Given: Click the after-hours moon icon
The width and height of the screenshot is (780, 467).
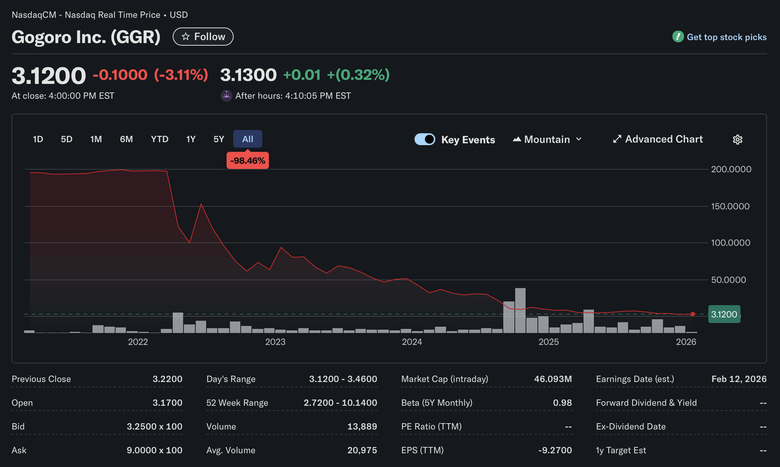Looking at the screenshot, I should coord(226,95).
